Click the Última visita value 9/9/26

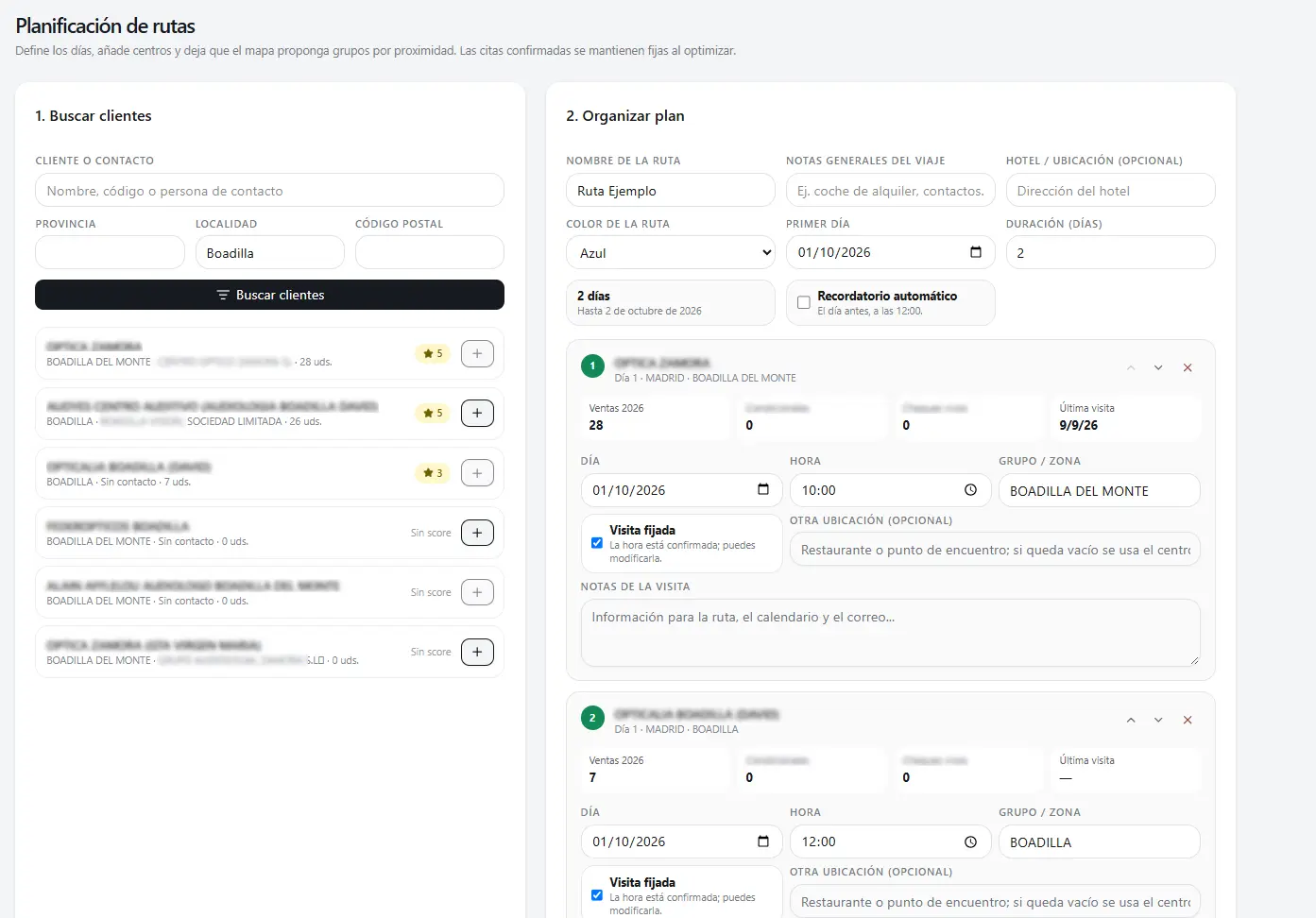(1079, 425)
